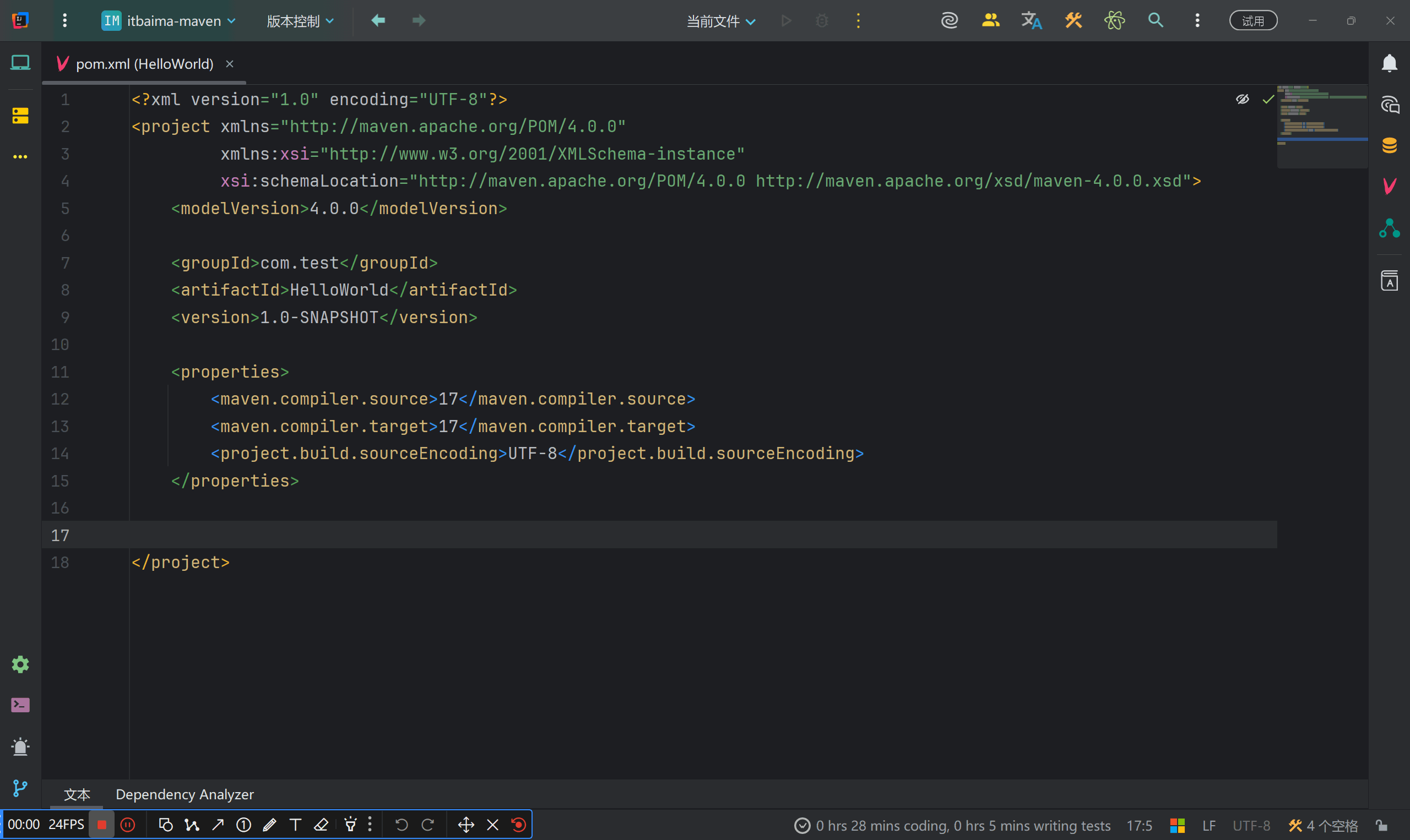Switch to the Dependency Analyzer tab
This screenshot has width=1410, height=840.
click(x=185, y=794)
